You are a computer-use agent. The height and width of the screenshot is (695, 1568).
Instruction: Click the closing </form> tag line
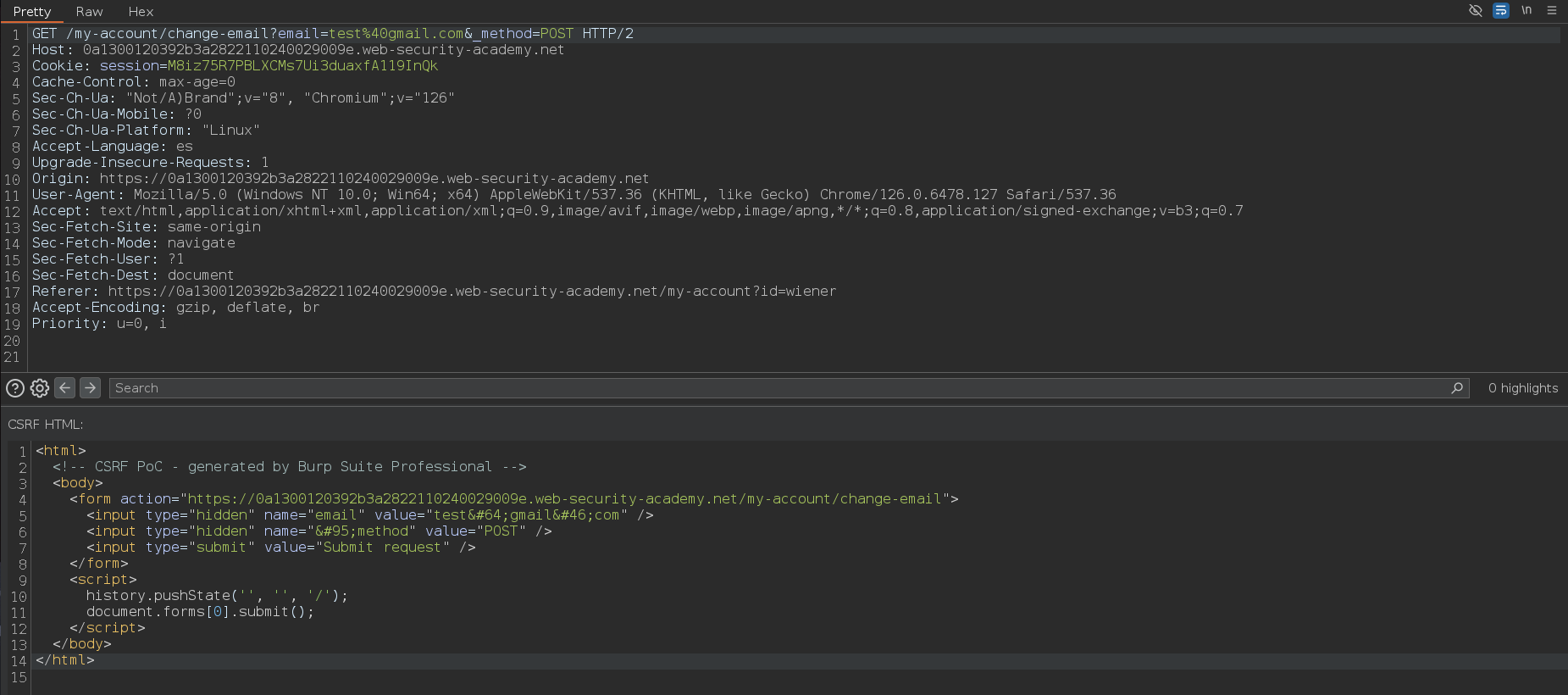99,564
